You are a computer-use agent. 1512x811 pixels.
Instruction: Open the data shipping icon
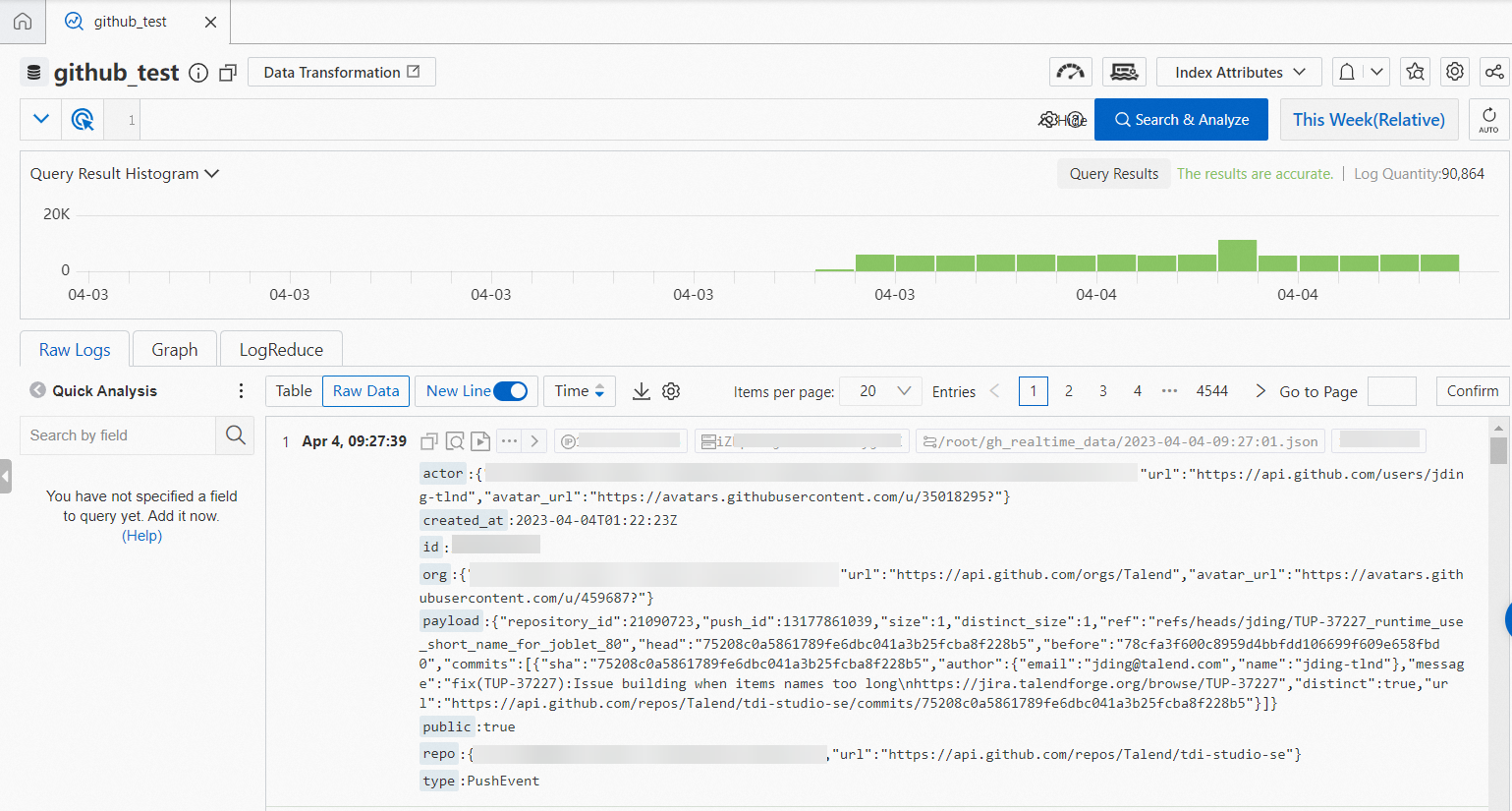click(x=1124, y=72)
